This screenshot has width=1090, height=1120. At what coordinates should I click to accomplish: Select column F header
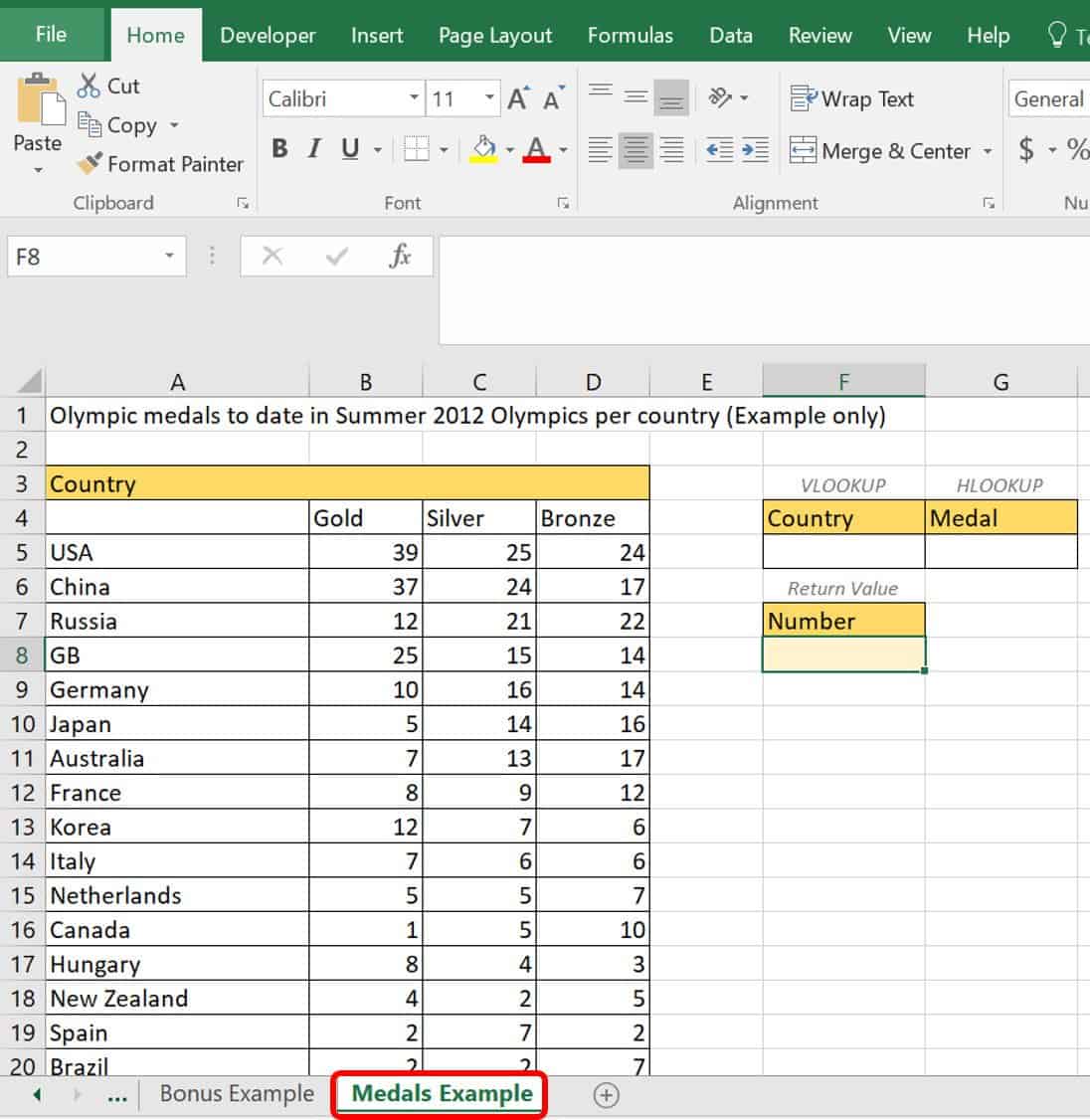[x=843, y=381]
